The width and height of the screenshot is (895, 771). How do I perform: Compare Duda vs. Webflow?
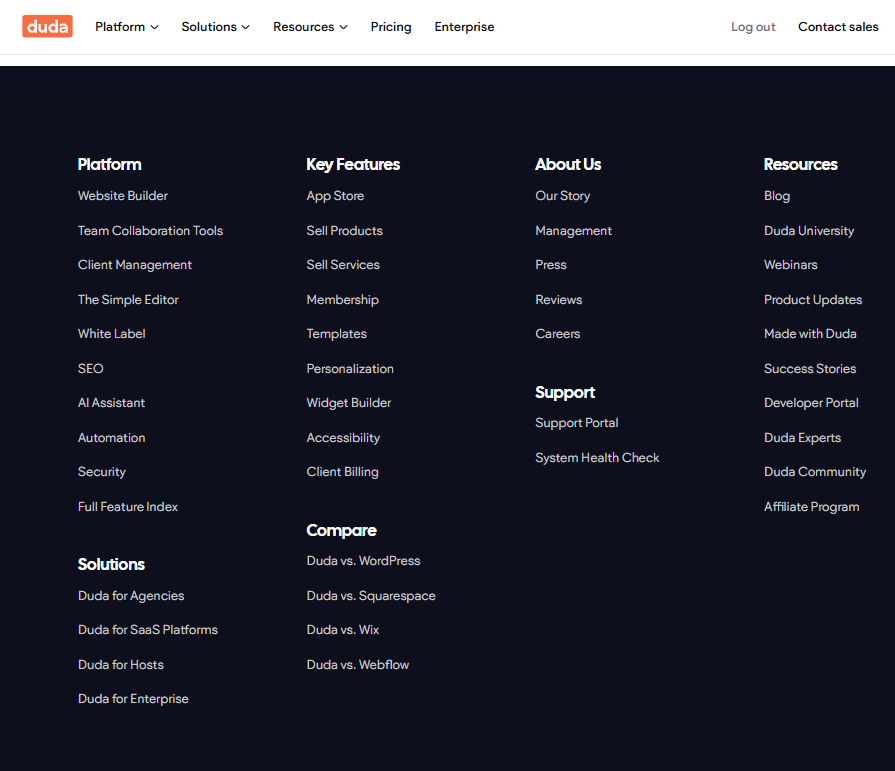click(x=357, y=665)
